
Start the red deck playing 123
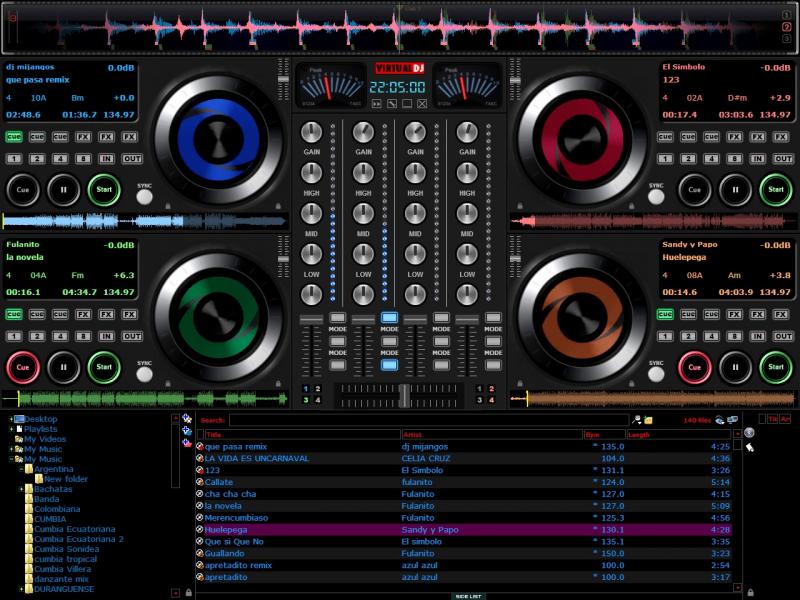[776, 190]
